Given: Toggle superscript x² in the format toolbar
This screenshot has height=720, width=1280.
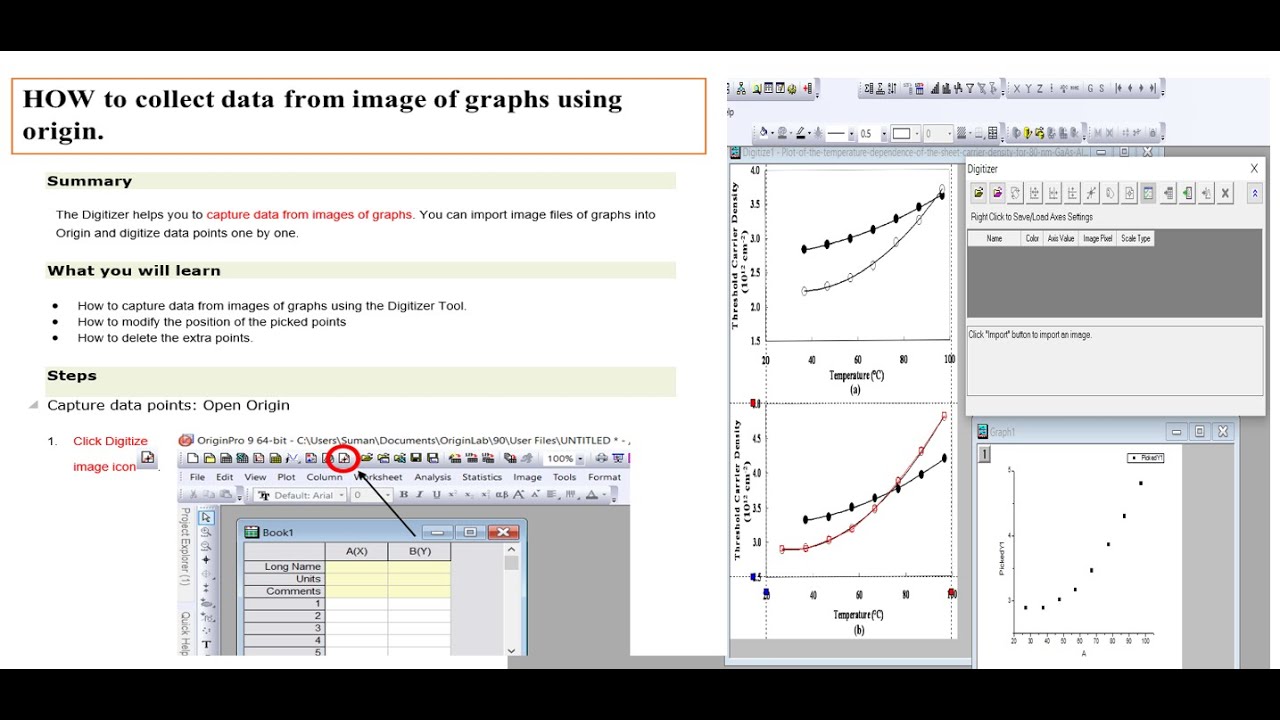Looking at the screenshot, I should pos(452,495).
